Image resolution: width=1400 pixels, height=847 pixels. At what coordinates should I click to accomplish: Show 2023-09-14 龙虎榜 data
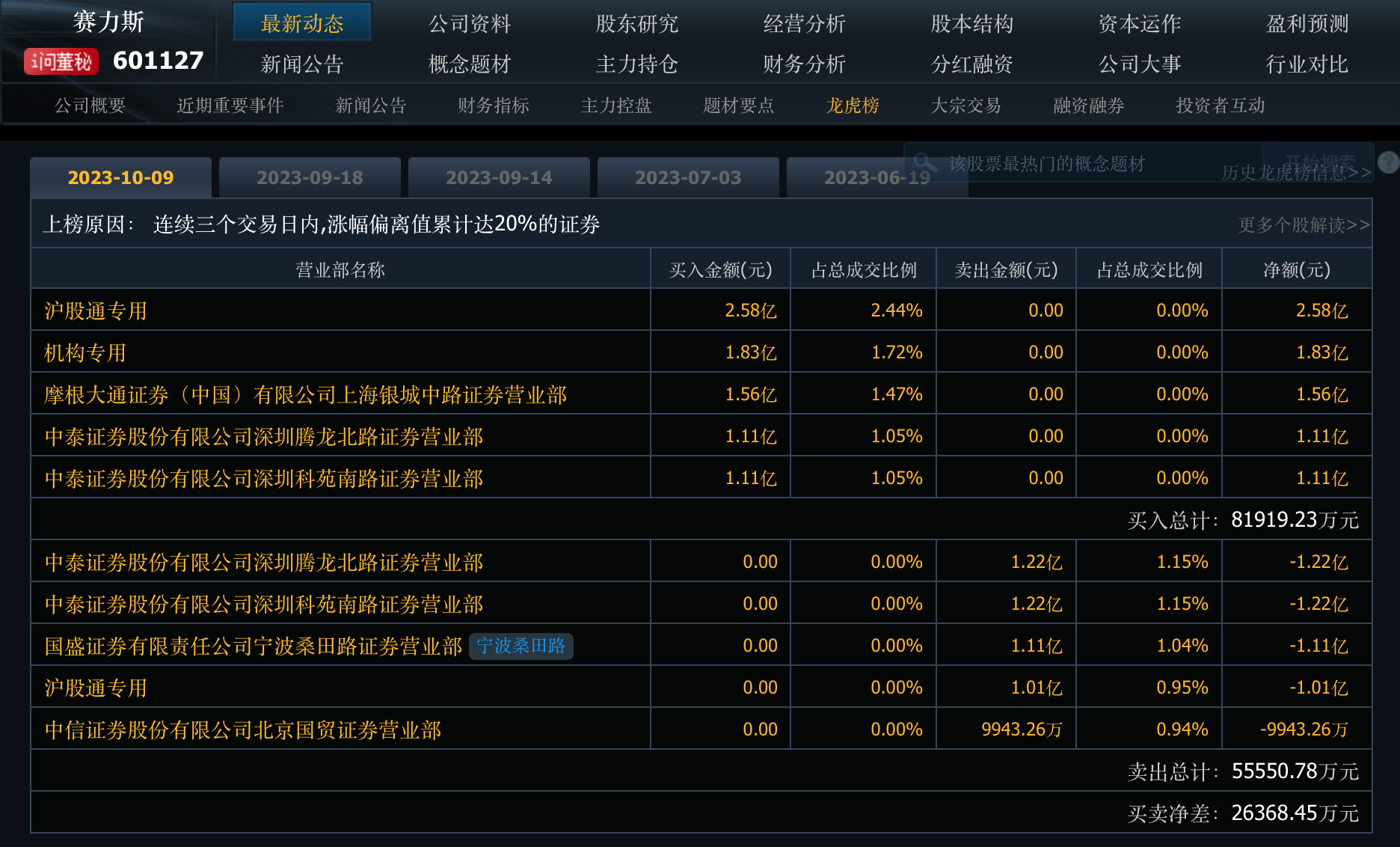[x=499, y=177]
